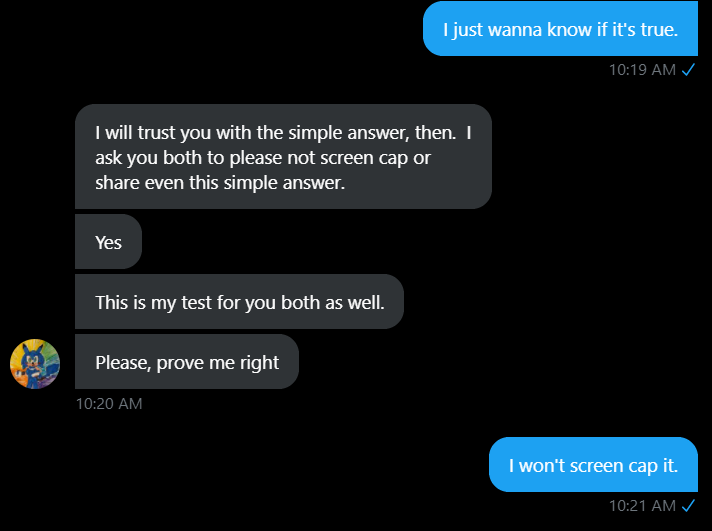
Task: Click the 10:21 AM timestamp
Action: point(642,505)
